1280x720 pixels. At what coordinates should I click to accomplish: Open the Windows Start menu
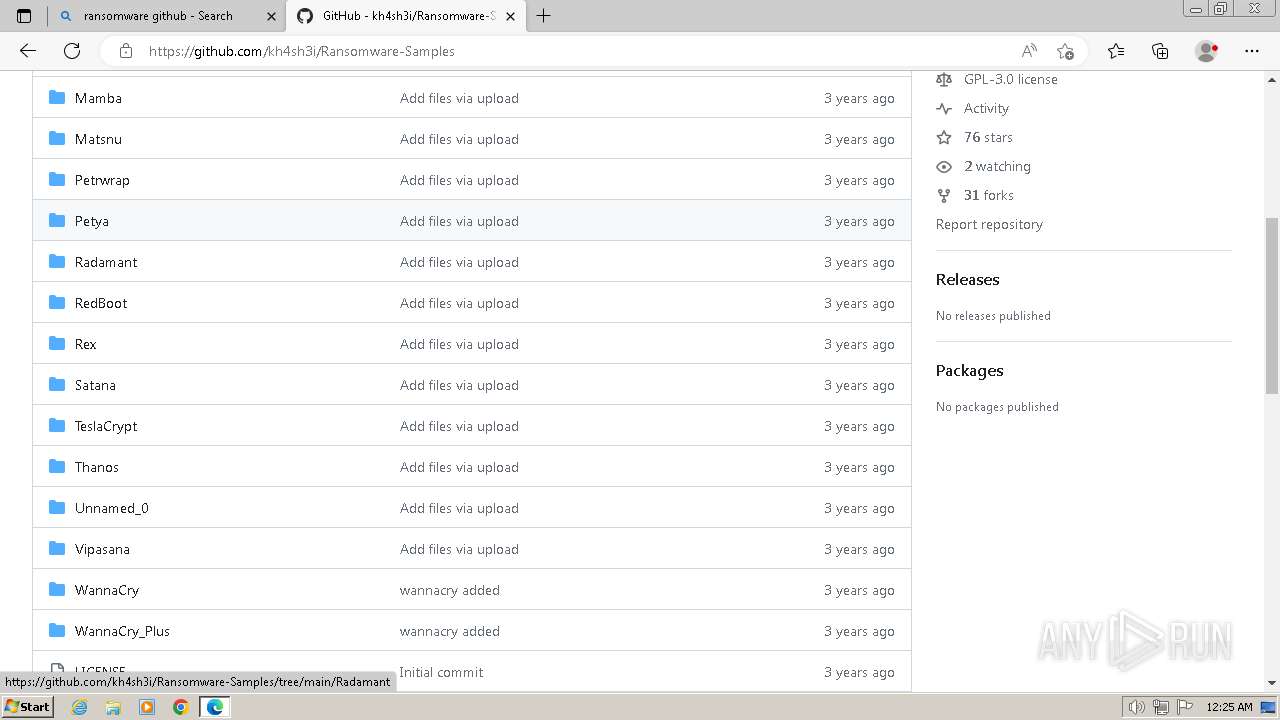[28, 707]
